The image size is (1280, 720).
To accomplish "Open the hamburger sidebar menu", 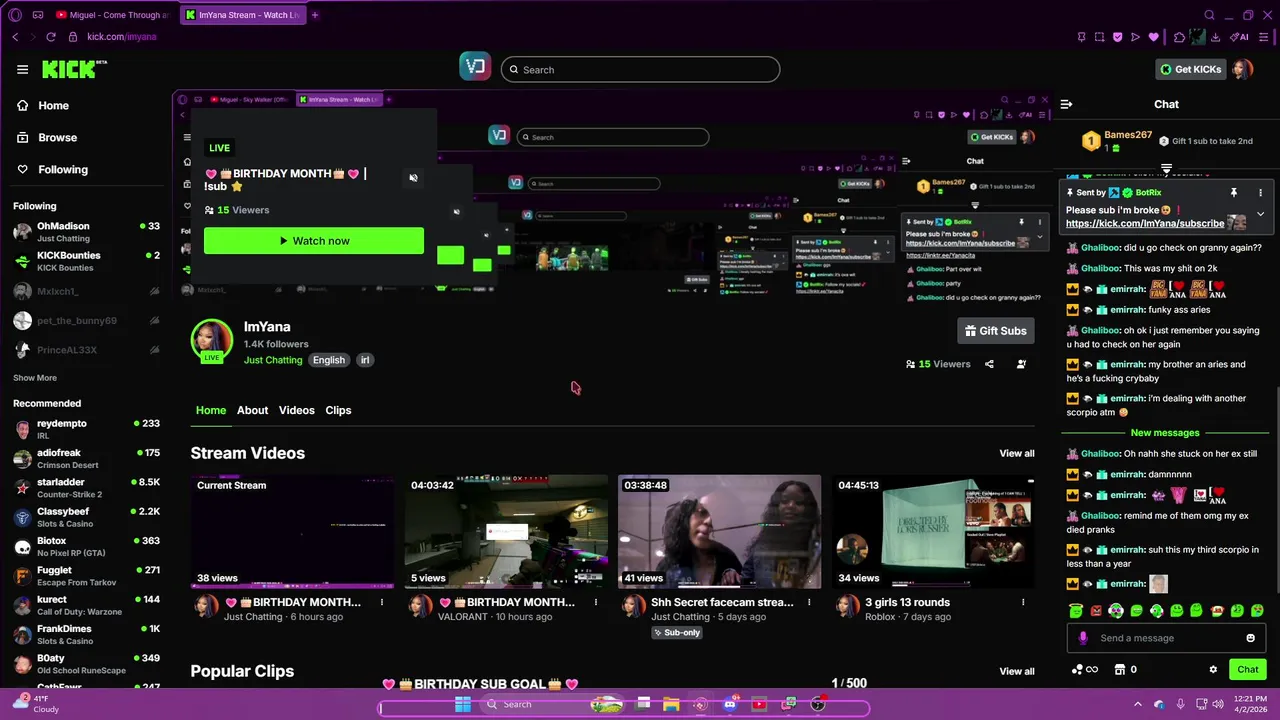I will point(22,69).
